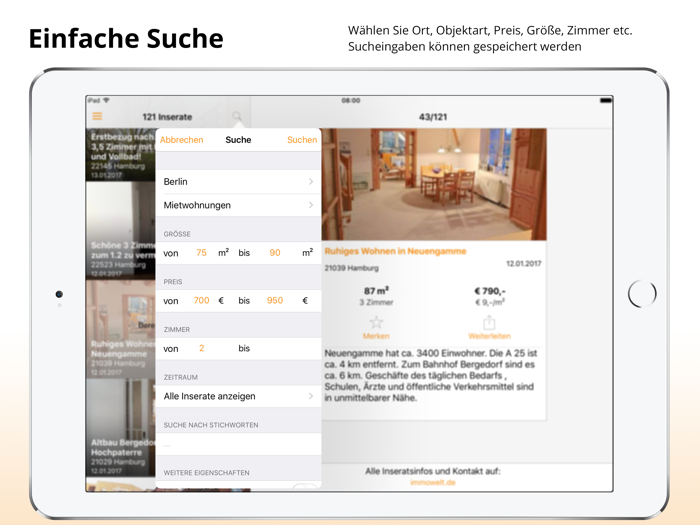
Task: Tap the magnifier search icon
Action: point(237,117)
